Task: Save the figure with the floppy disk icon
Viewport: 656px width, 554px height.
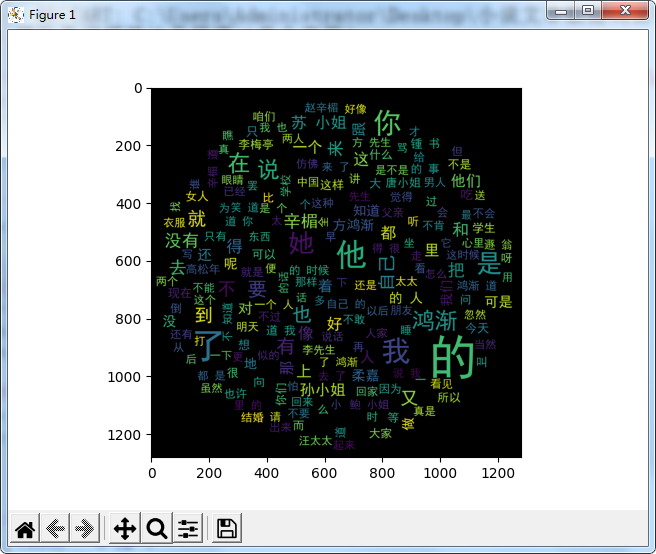Action: (227, 528)
